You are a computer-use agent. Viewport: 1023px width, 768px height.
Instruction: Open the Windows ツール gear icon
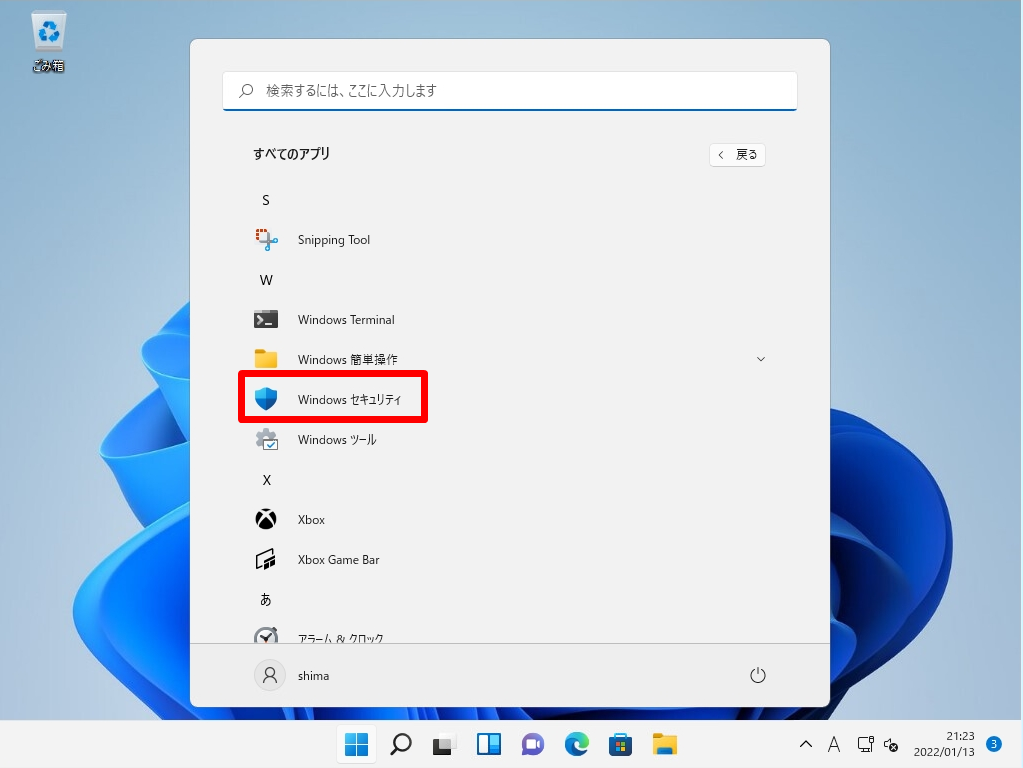[x=266, y=439]
